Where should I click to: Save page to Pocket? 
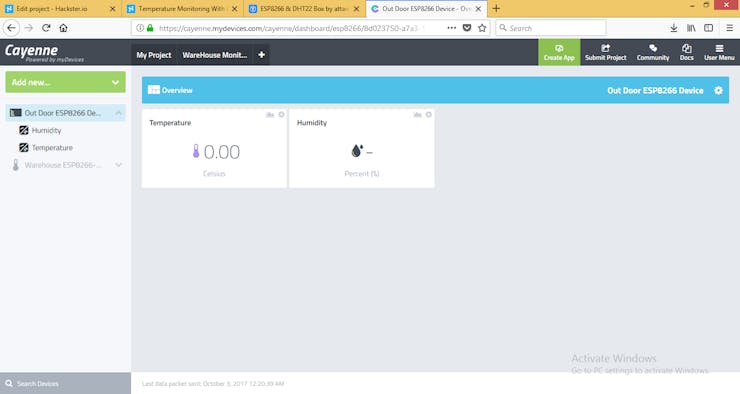tap(467, 28)
